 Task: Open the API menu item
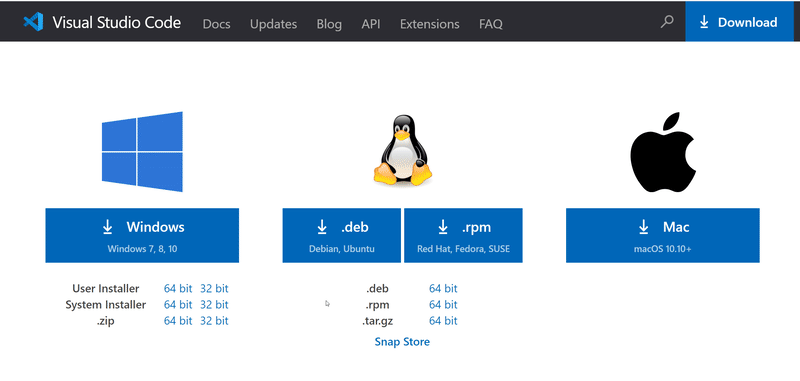pyautogui.click(x=371, y=24)
